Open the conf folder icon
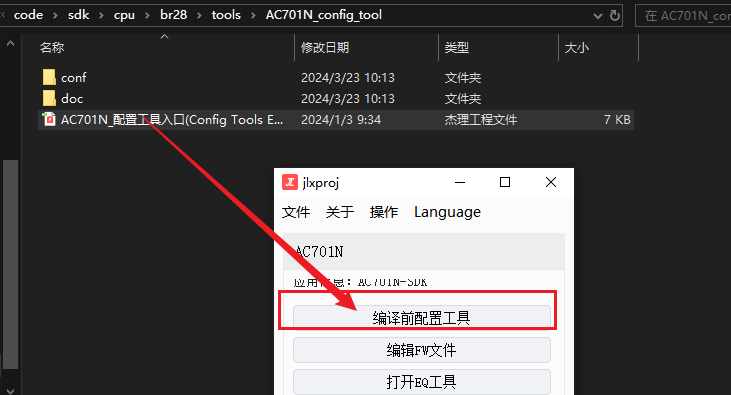The width and height of the screenshot is (731, 395). (49, 77)
